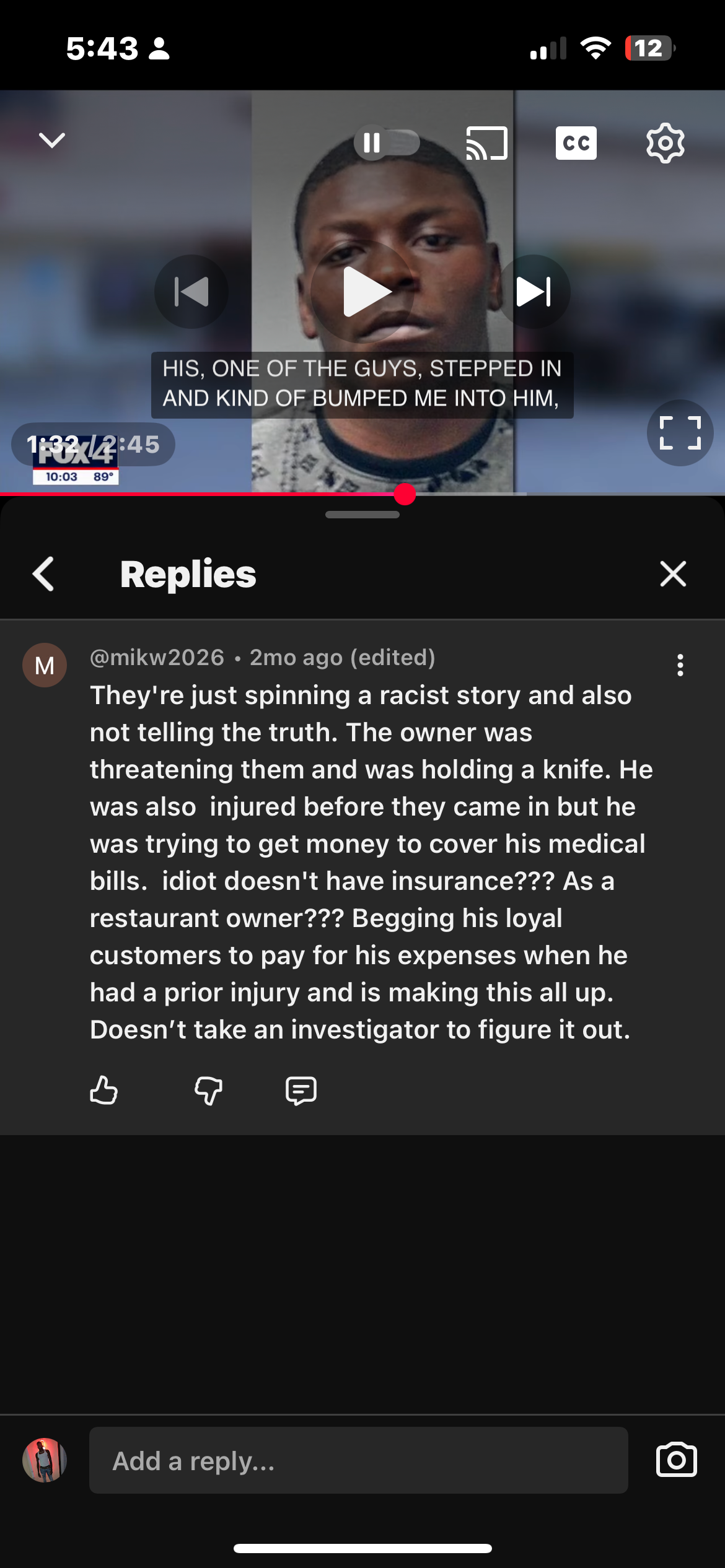The width and height of the screenshot is (725, 1568).
Task: Tap the red video progress scrubber
Action: (405, 494)
